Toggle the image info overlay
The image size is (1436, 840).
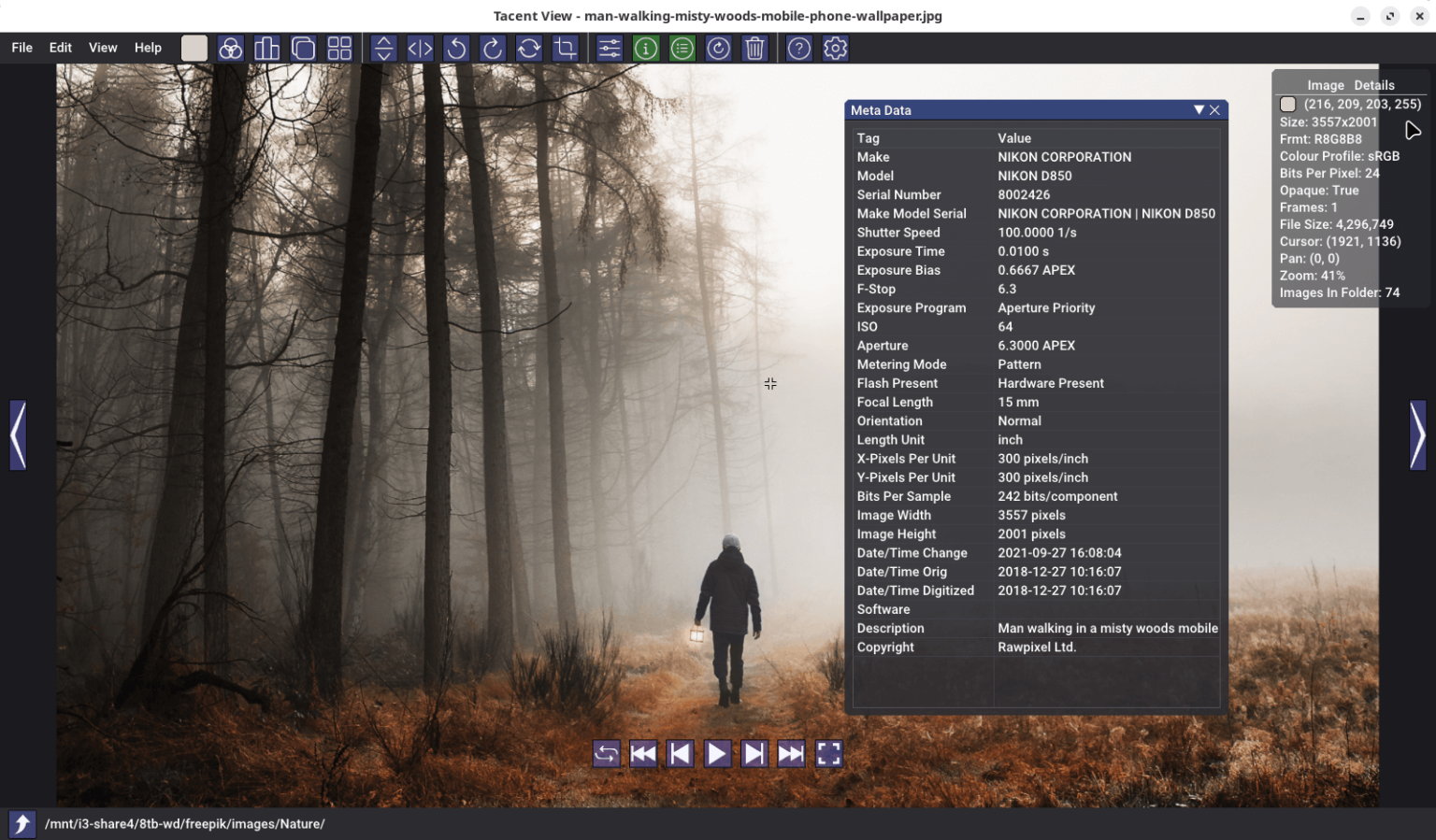[x=646, y=48]
